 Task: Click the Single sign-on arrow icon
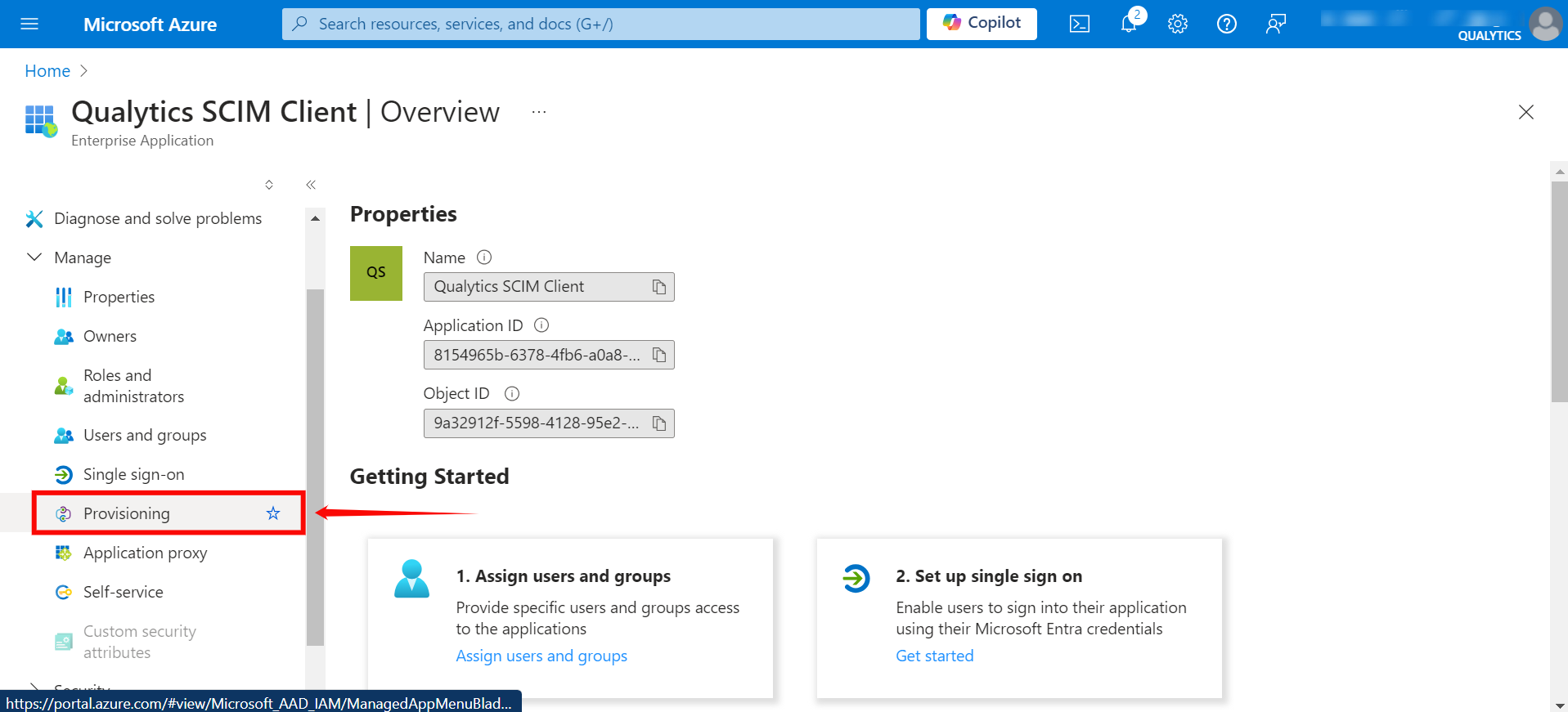[x=64, y=474]
